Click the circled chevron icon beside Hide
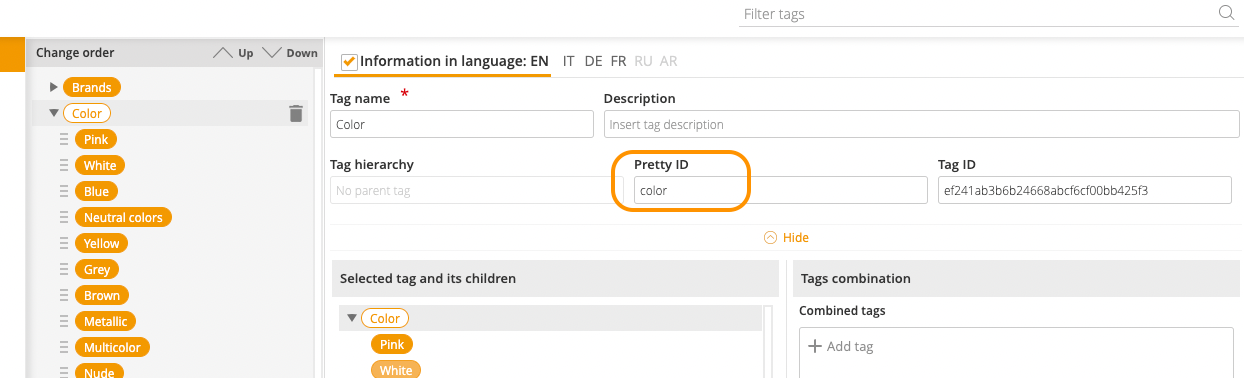 pos(770,238)
